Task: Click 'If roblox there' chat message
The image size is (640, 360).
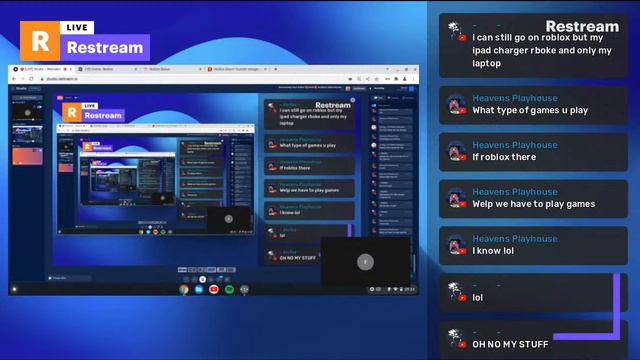Action: [x=533, y=152]
